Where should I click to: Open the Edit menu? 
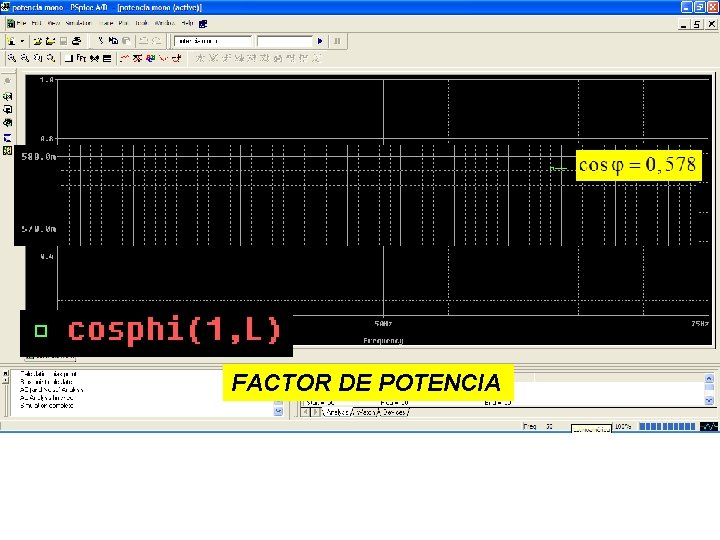pos(36,23)
